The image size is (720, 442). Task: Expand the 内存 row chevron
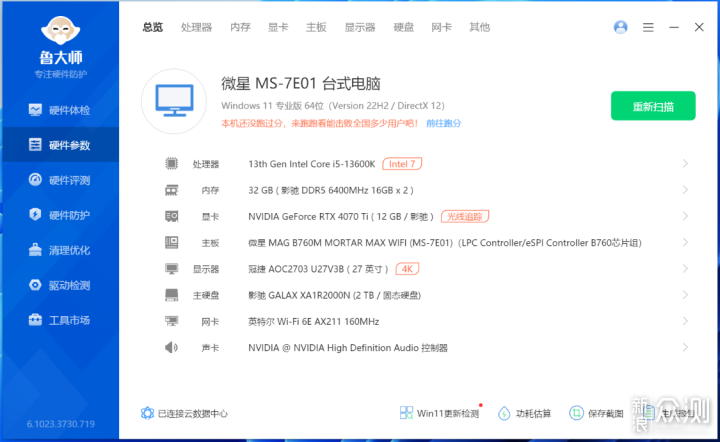coord(685,190)
